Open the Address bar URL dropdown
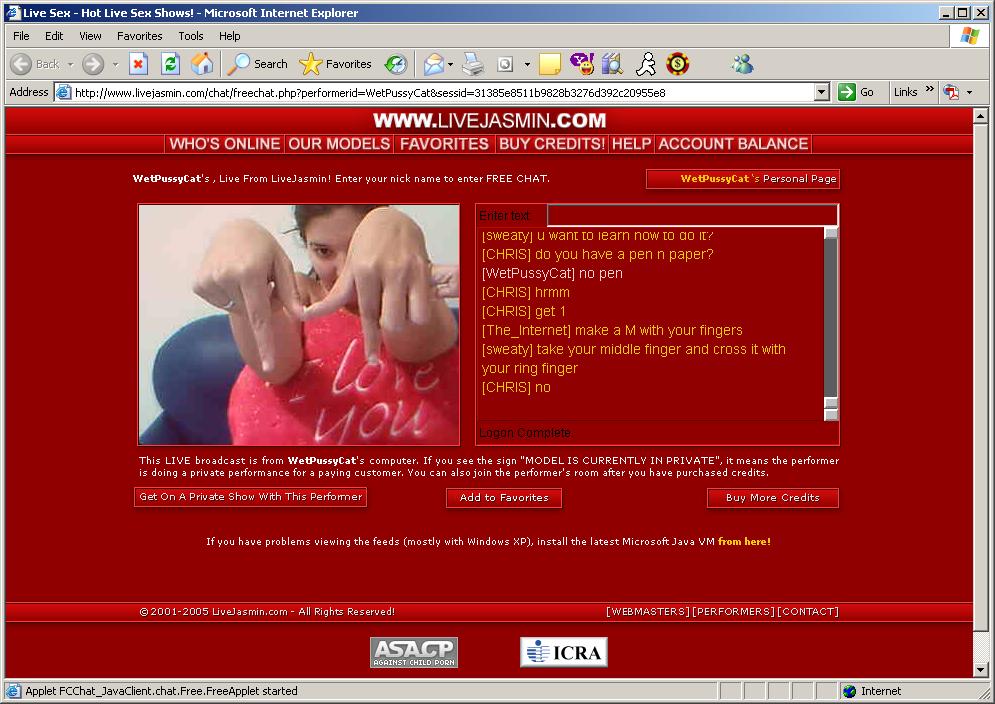Image resolution: width=995 pixels, height=704 pixels. pos(822,93)
